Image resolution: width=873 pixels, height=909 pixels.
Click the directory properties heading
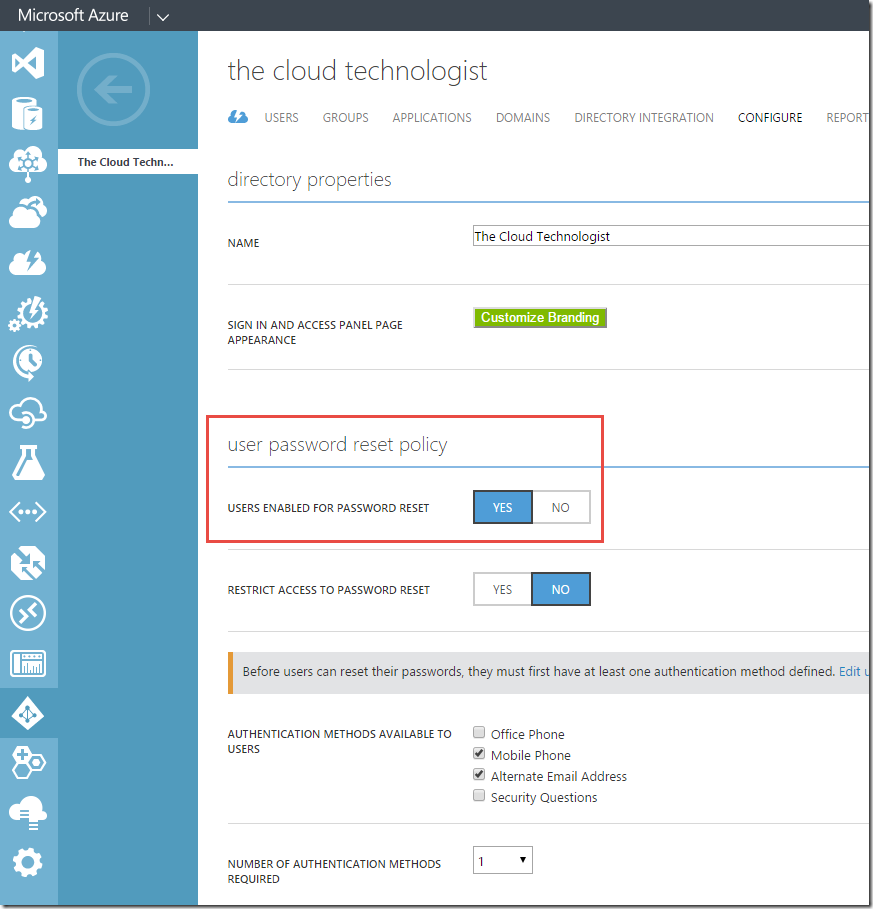[x=310, y=180]
